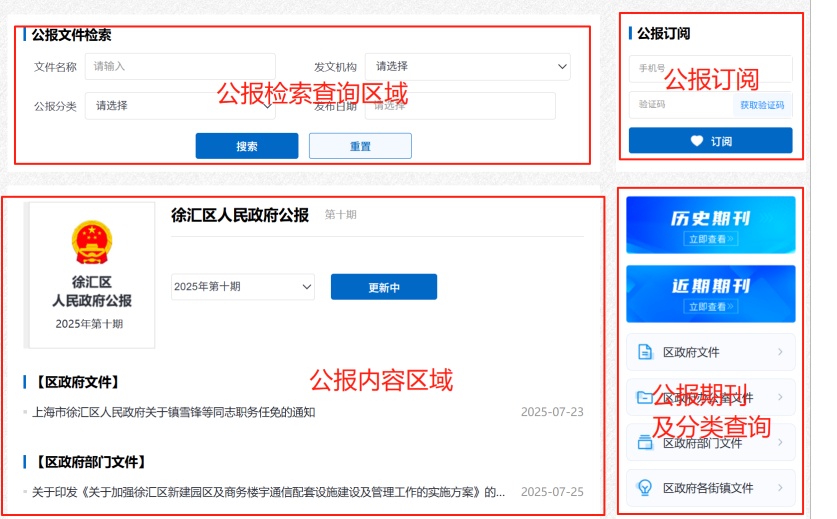Click the 区政府部门文件 icon
837x519 pixels.
645,443
